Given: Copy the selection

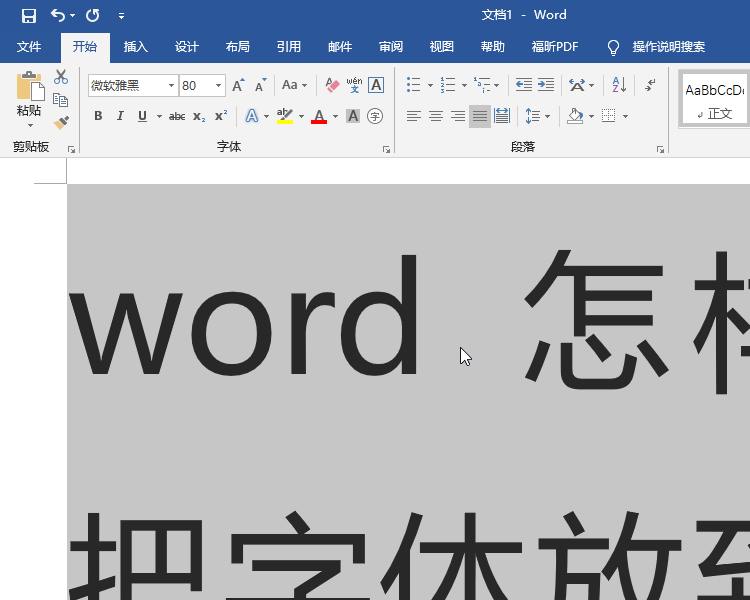Looking at the screenshot, I should point(61,100).
